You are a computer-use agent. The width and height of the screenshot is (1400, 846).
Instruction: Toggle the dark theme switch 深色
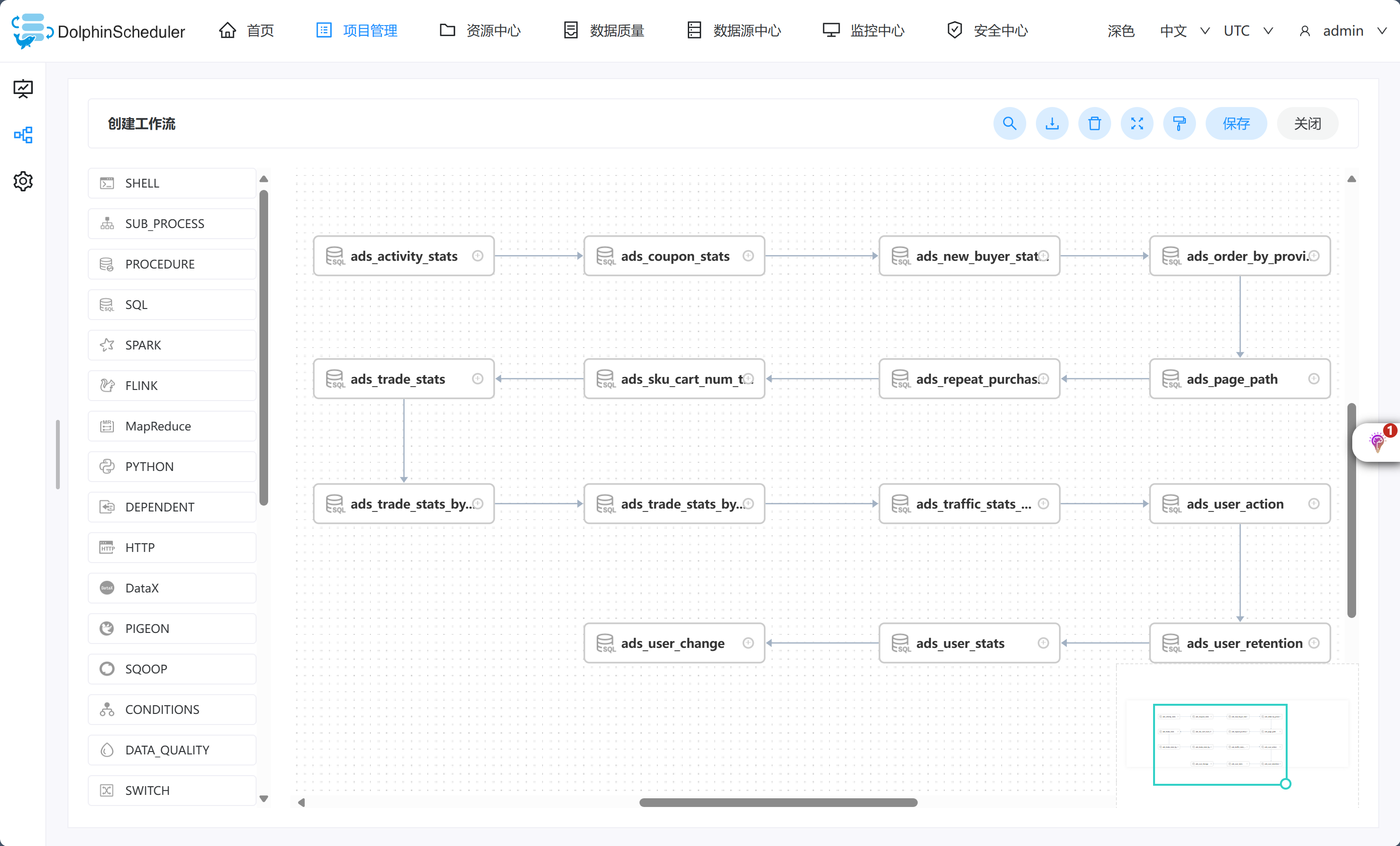(1120, 31)
